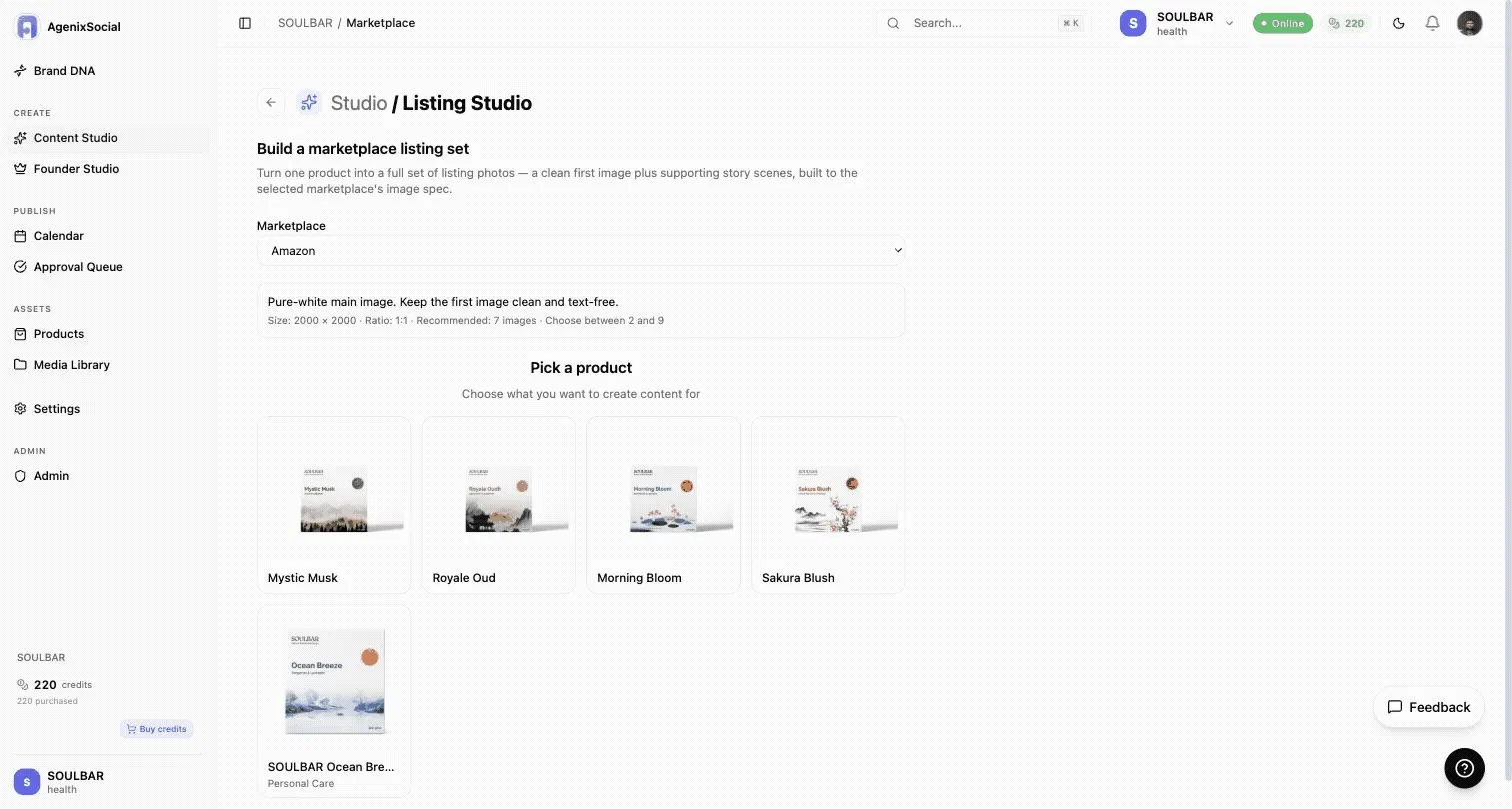
Task: Open the round help question-mark button
Action: [1464, 768]
